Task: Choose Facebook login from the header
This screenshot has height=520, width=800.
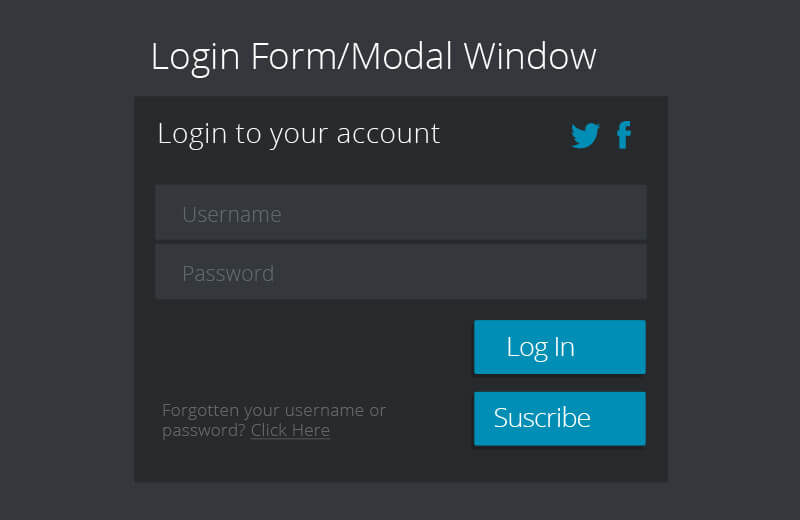Action: point(624,135)
